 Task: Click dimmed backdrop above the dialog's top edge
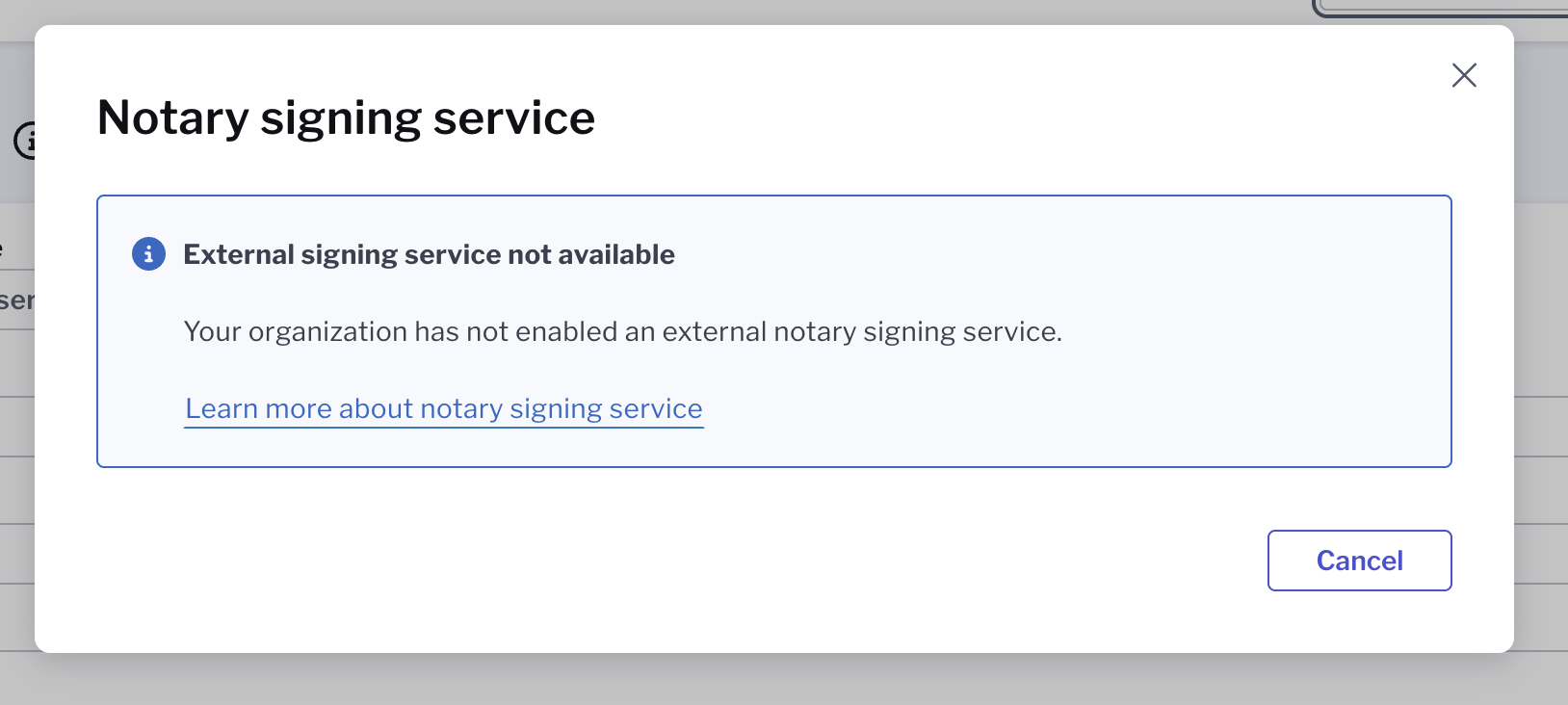click(x=674, y=12)
